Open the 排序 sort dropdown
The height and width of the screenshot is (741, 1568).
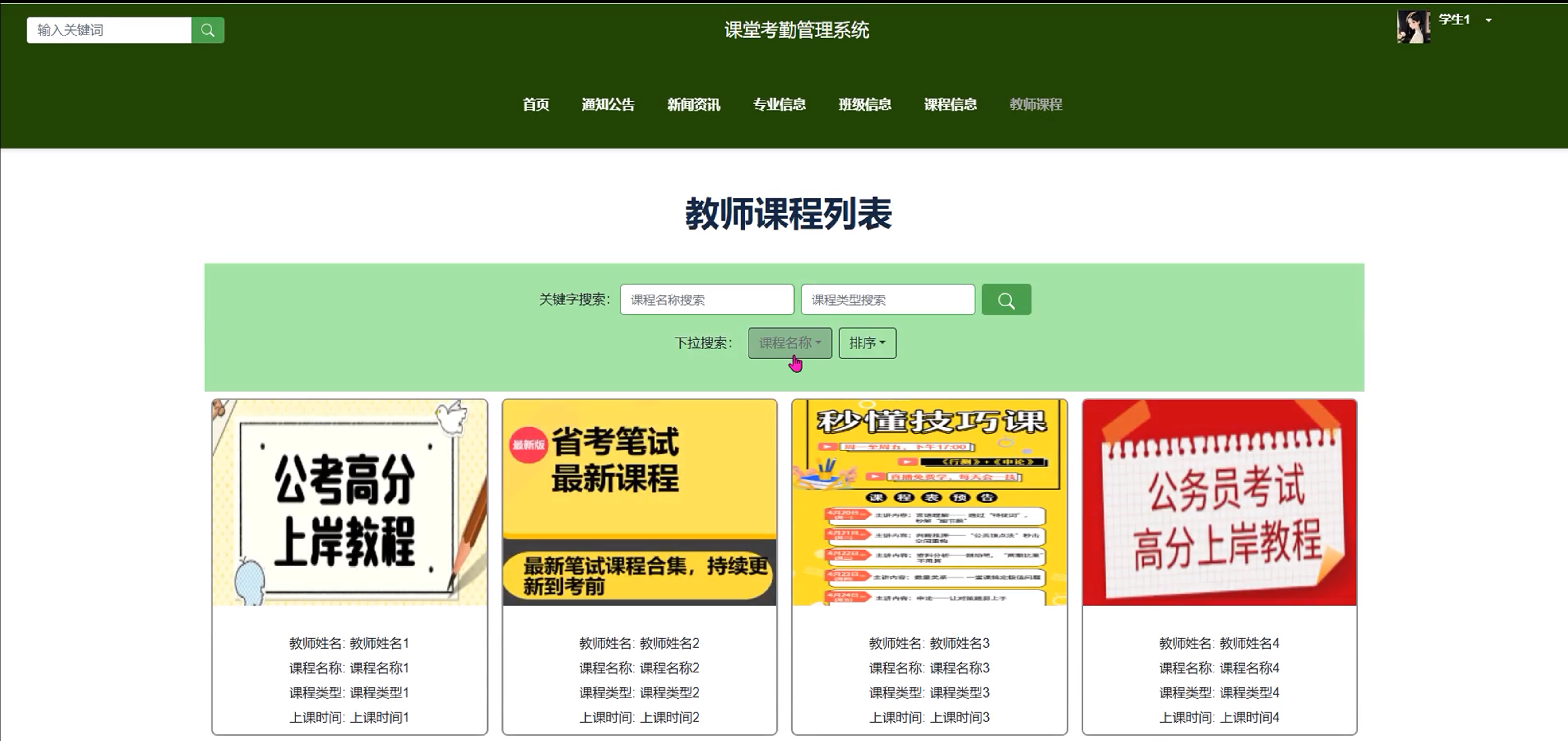point(867,343)
